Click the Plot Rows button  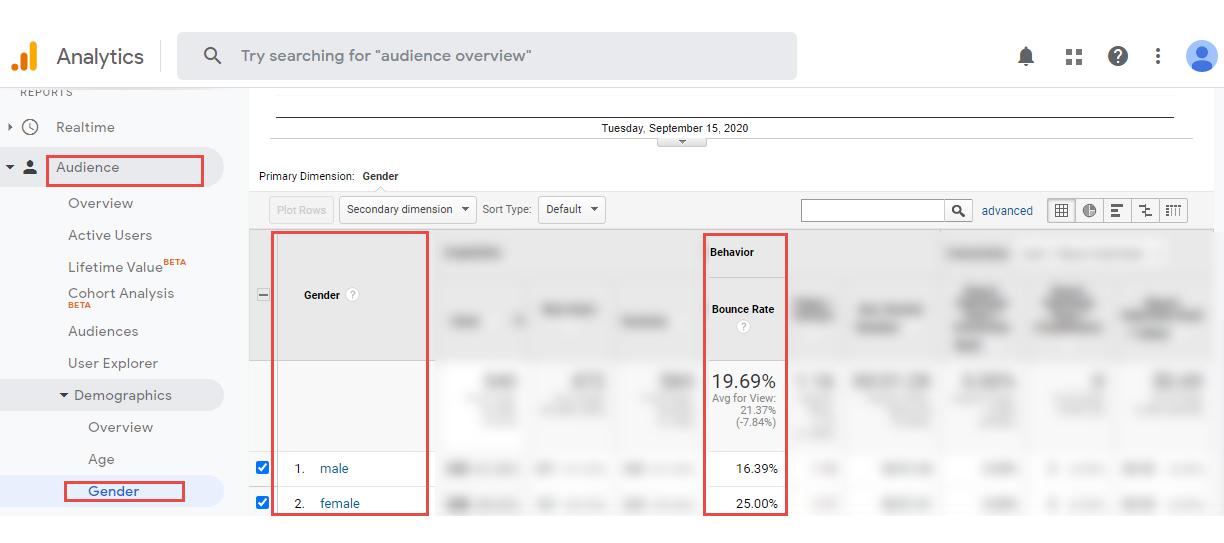[x=301, y=210]
